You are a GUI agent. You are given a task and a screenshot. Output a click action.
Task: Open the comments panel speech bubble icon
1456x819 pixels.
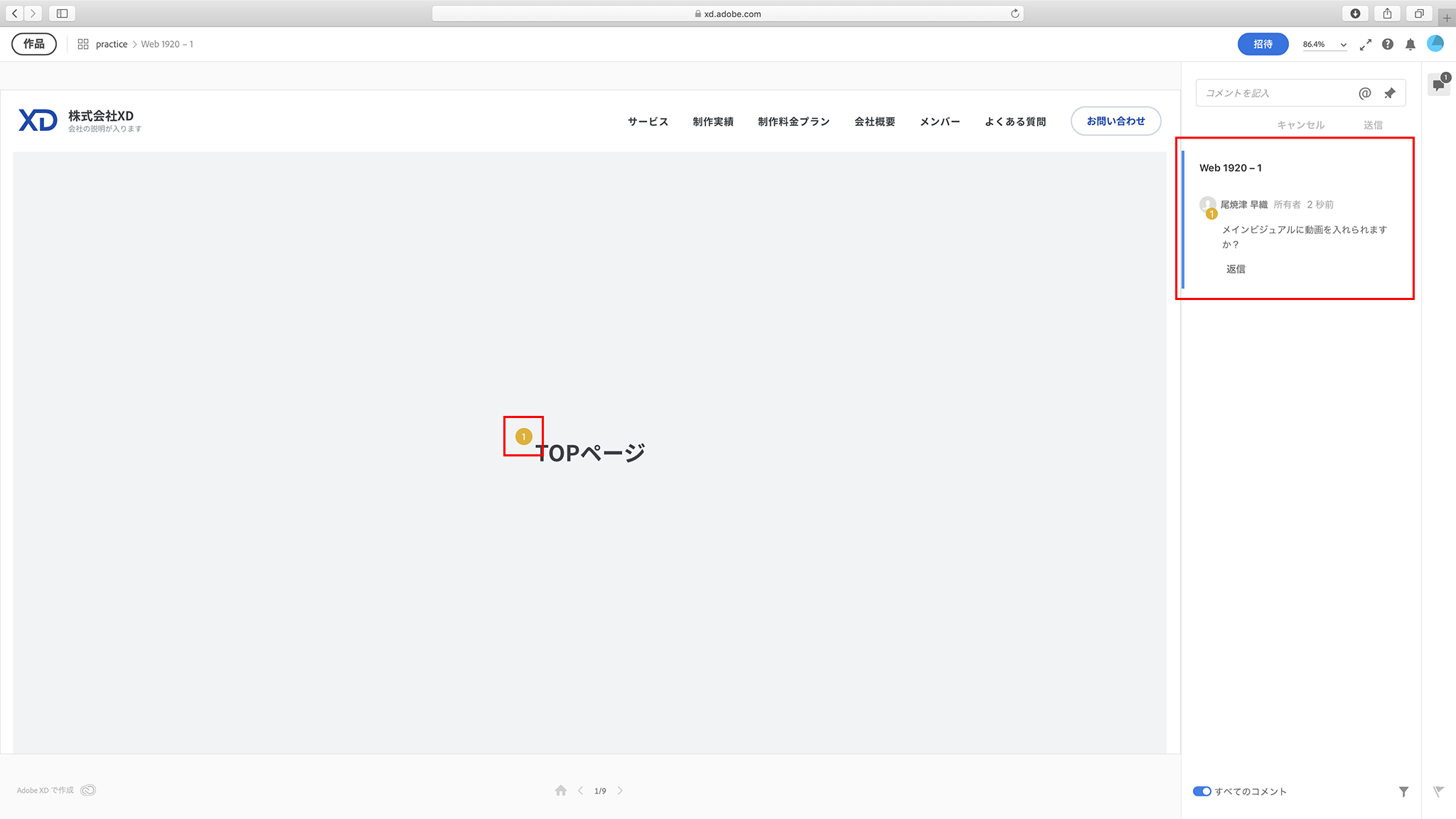(x=1439, y=85)
